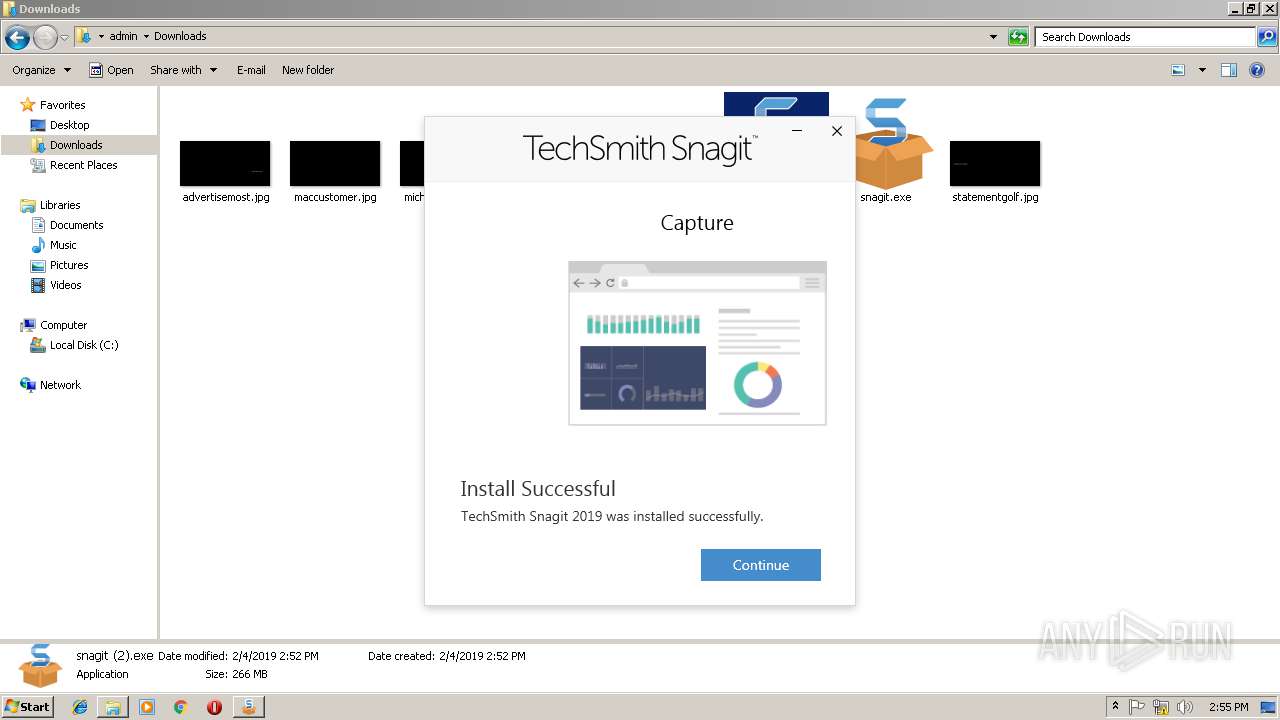The height and width of the screenshot is (720, 1280).
Task: Go back using the Explorer Back arrow
Action: 17,38
